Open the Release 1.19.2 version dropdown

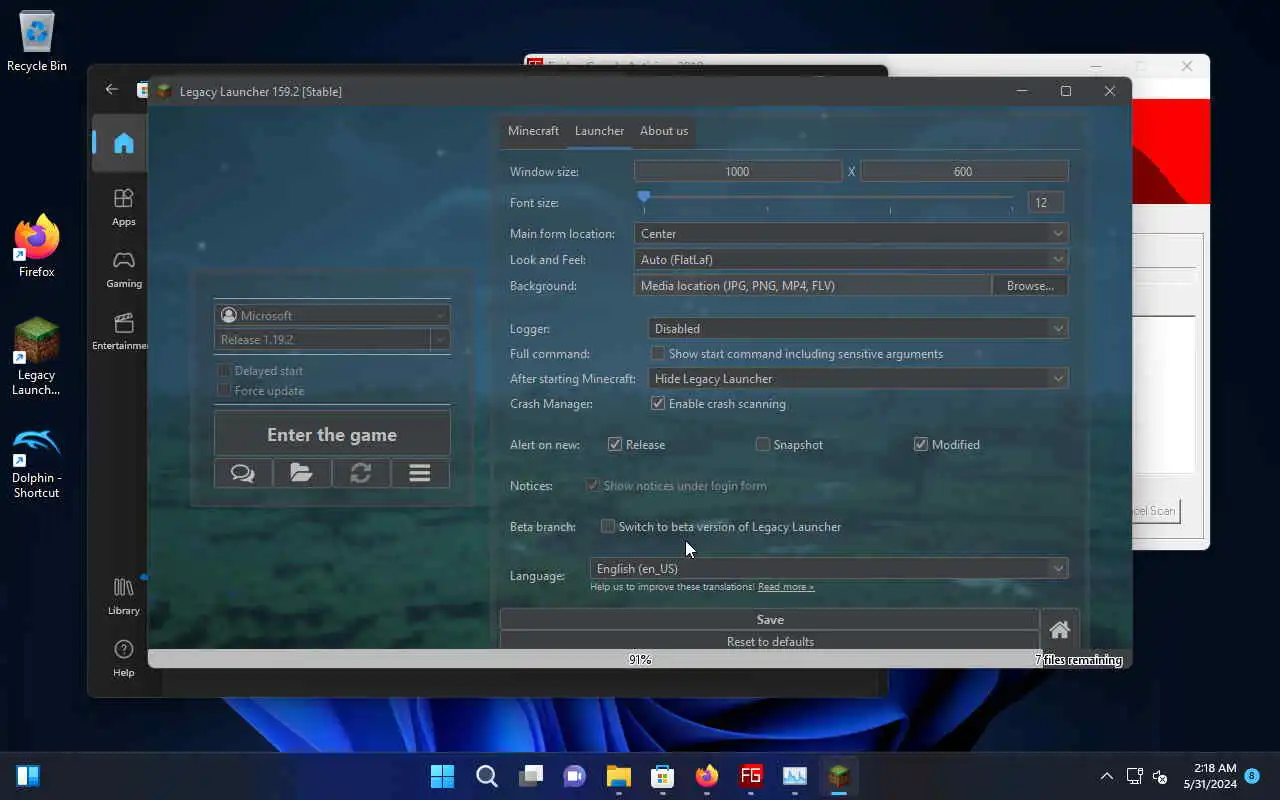coord(332,339)
